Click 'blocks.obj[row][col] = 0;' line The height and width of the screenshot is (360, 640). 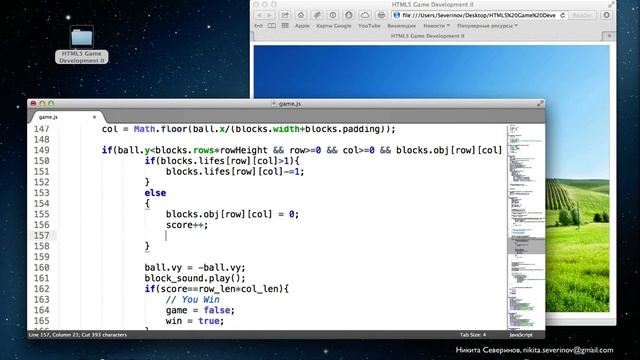point(232,214)
